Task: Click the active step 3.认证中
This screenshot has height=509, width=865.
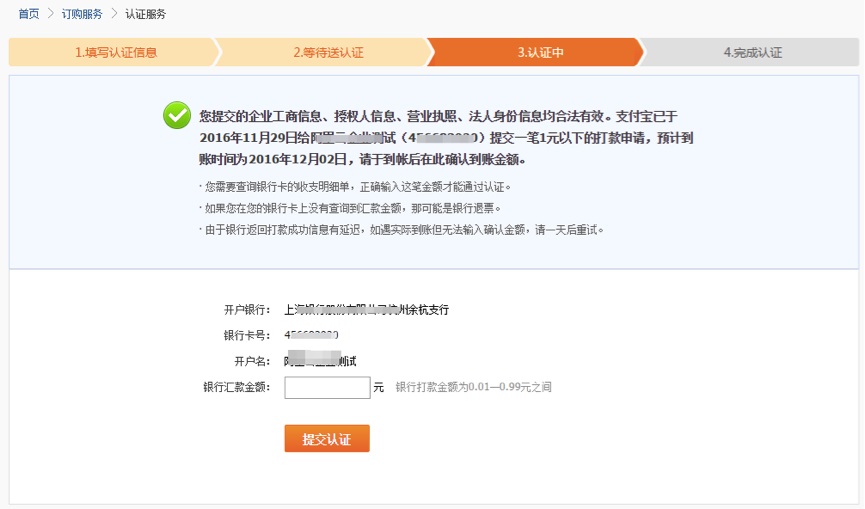Action: tap(540, 52)
